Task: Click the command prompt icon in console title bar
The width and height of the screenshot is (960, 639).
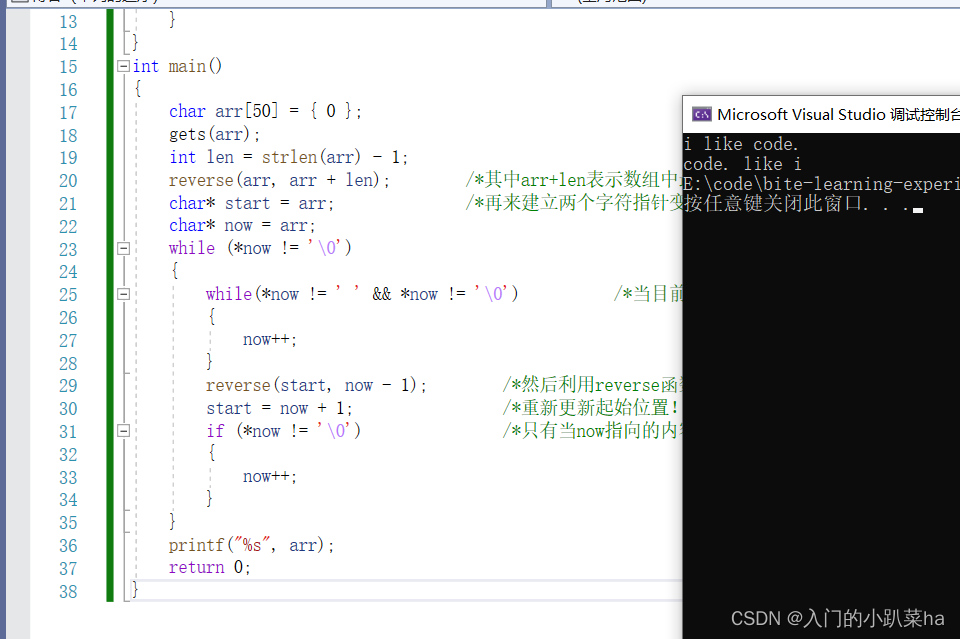Action: pyautogui.click(x=701, y=113)
